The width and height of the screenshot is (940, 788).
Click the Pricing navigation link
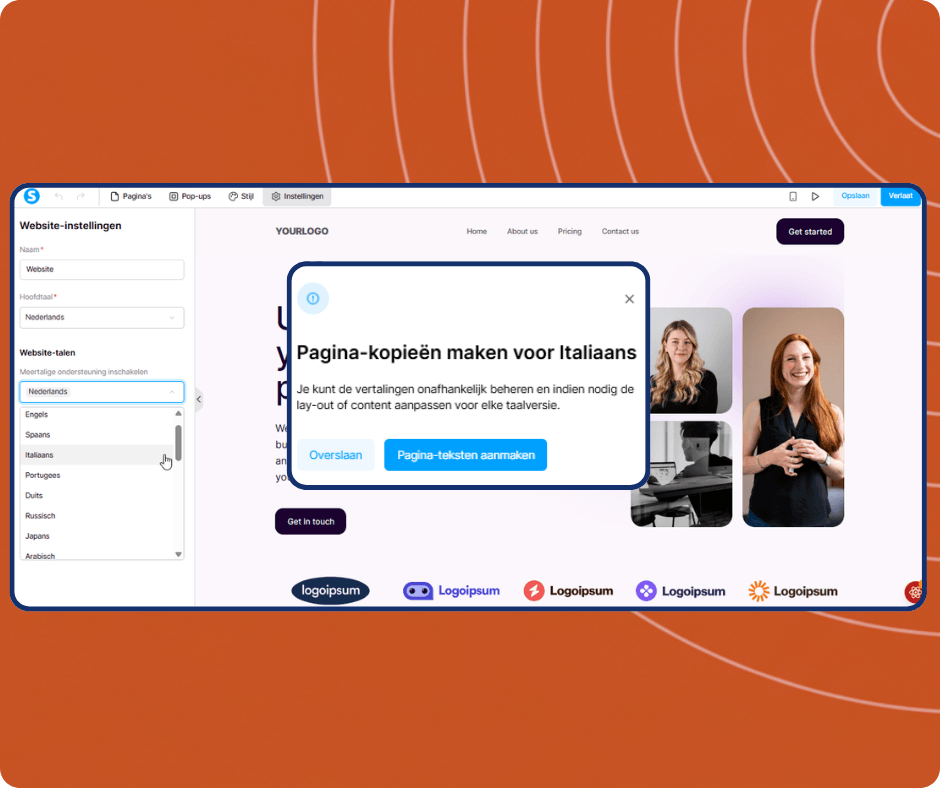pos(570,231)
